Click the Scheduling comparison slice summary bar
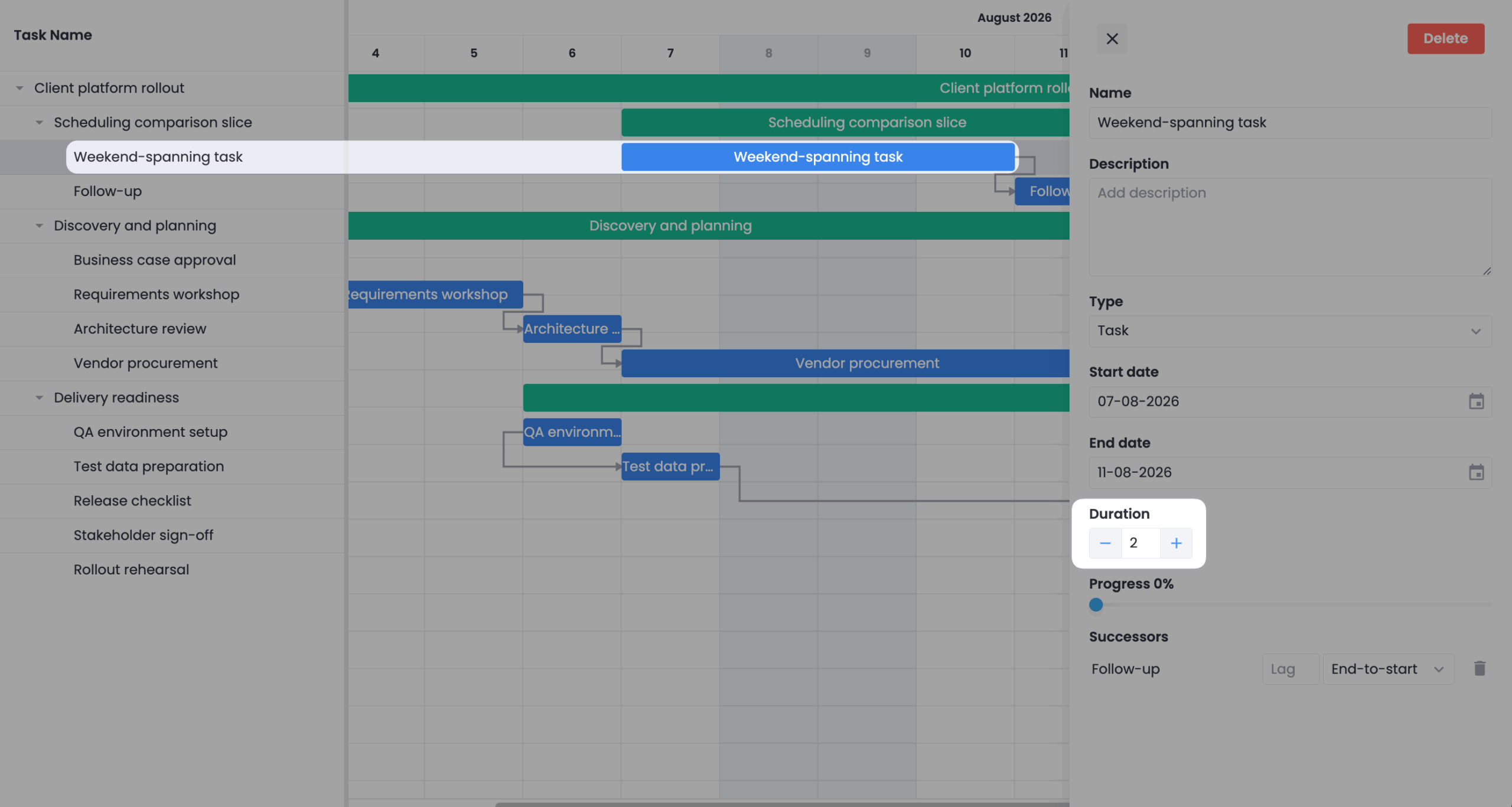This screenshot has width=1512, height=807. point(845,122)
